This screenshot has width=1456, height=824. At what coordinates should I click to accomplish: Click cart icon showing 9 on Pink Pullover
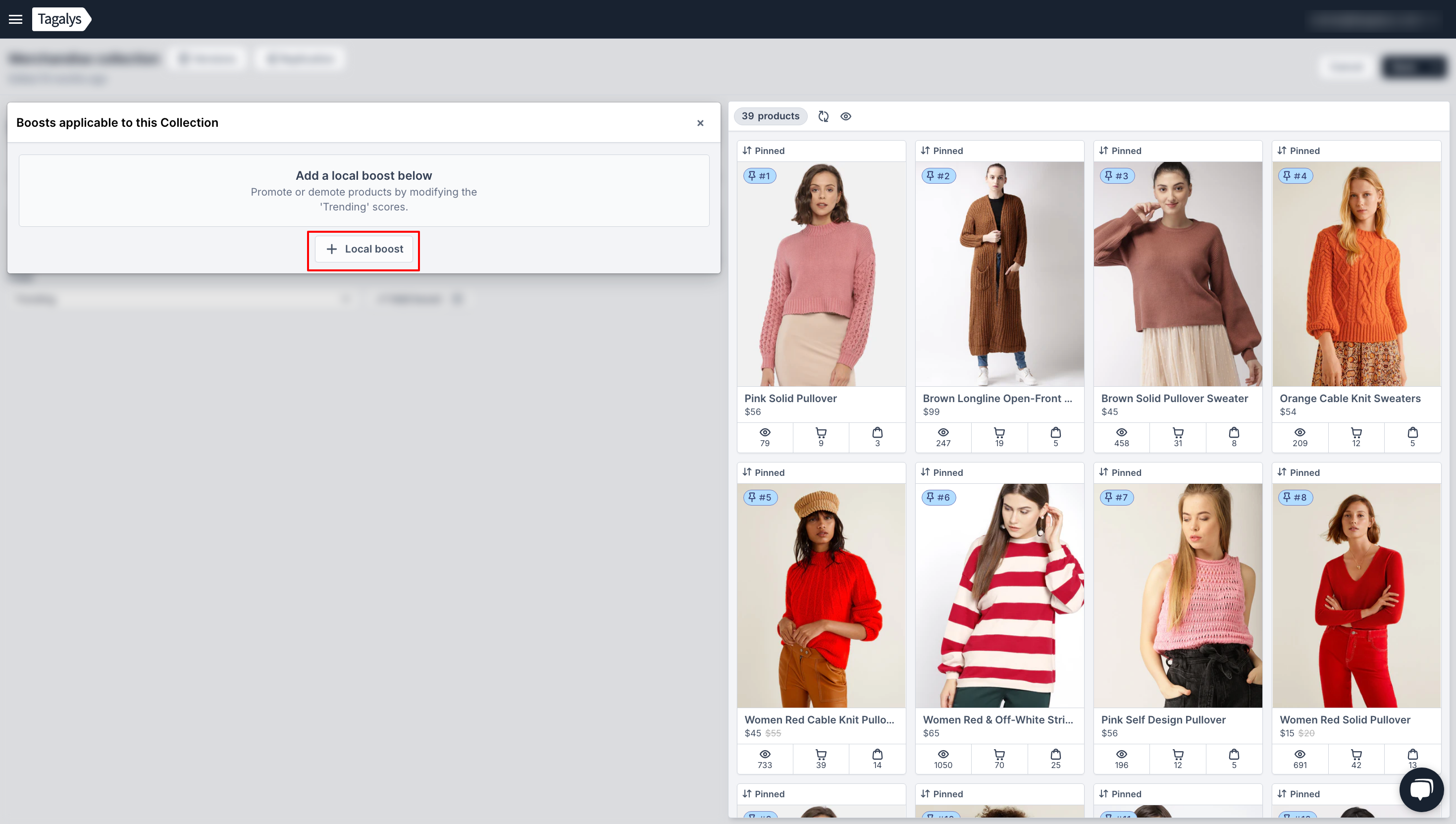(x=821, y=433)
